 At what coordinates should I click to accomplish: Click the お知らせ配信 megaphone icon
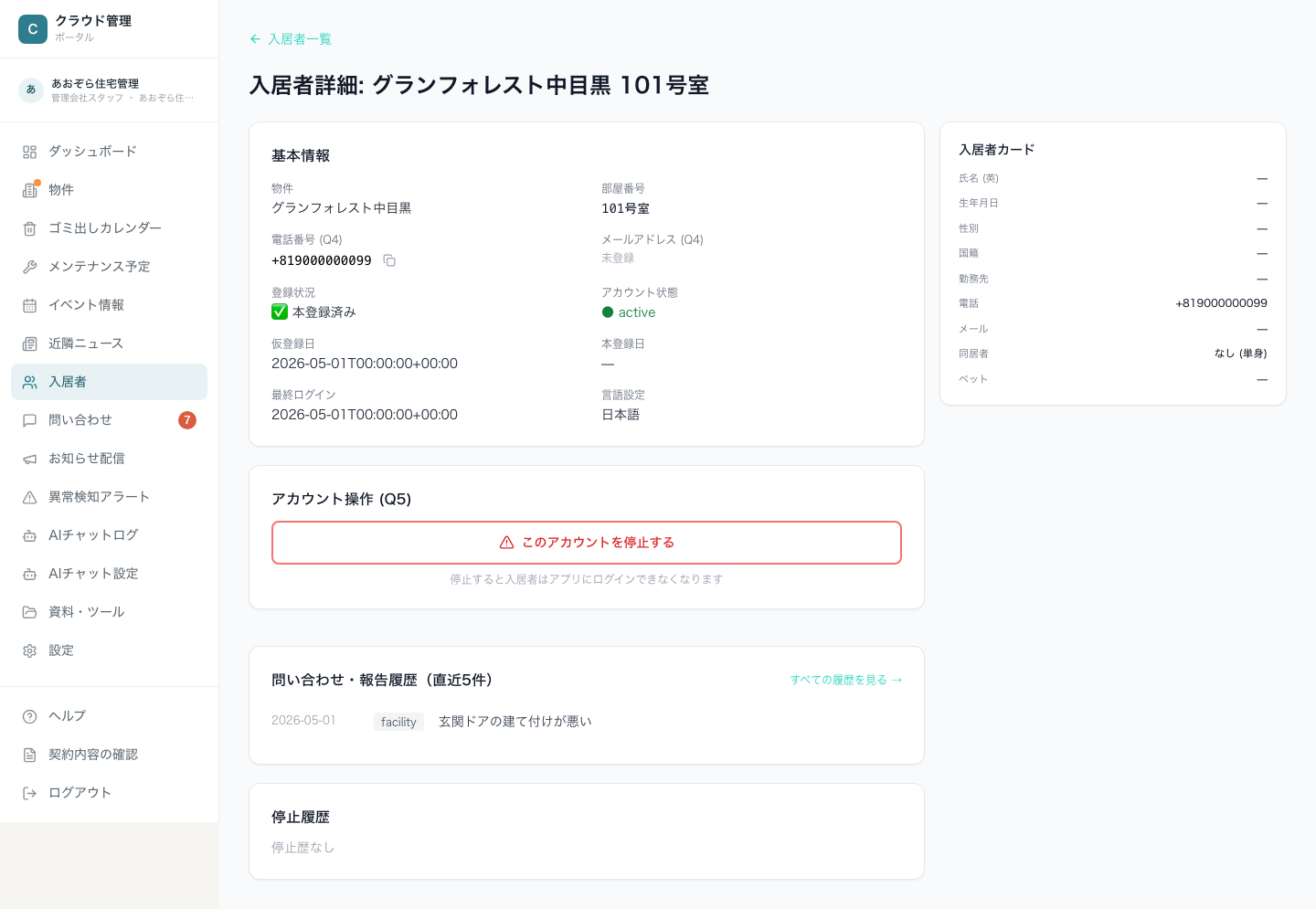click(30, 459)
